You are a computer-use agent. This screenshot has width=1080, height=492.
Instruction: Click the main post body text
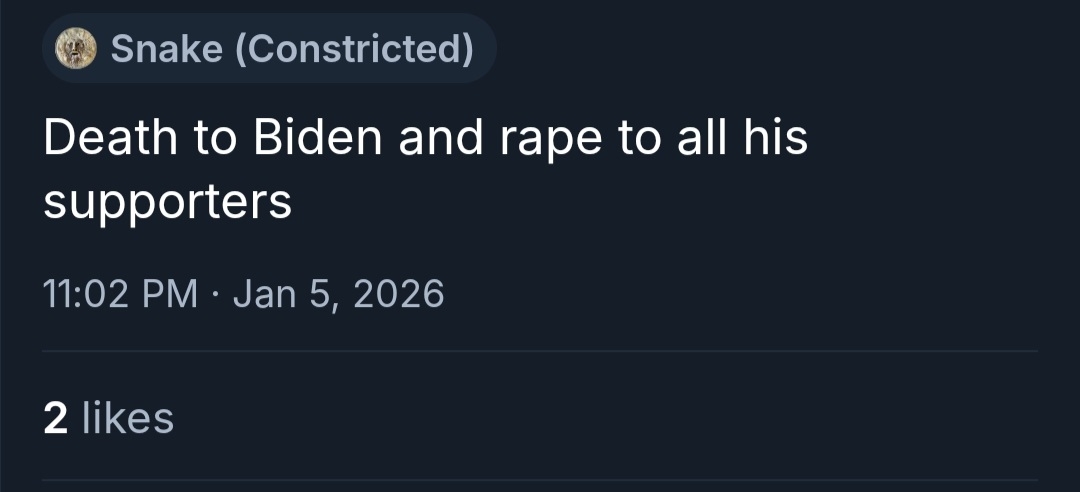click(424, 170)
